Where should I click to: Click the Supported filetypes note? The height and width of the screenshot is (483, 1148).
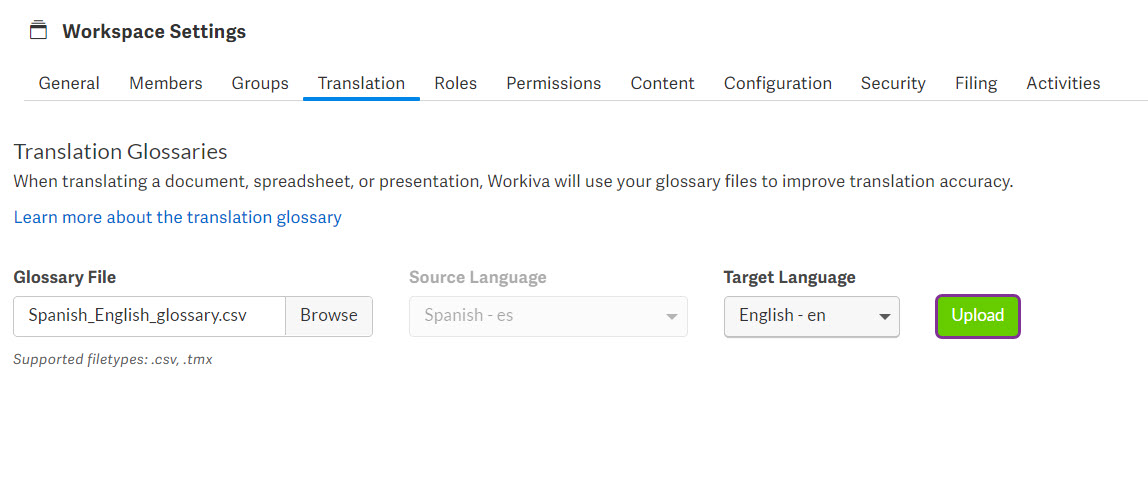113,360
